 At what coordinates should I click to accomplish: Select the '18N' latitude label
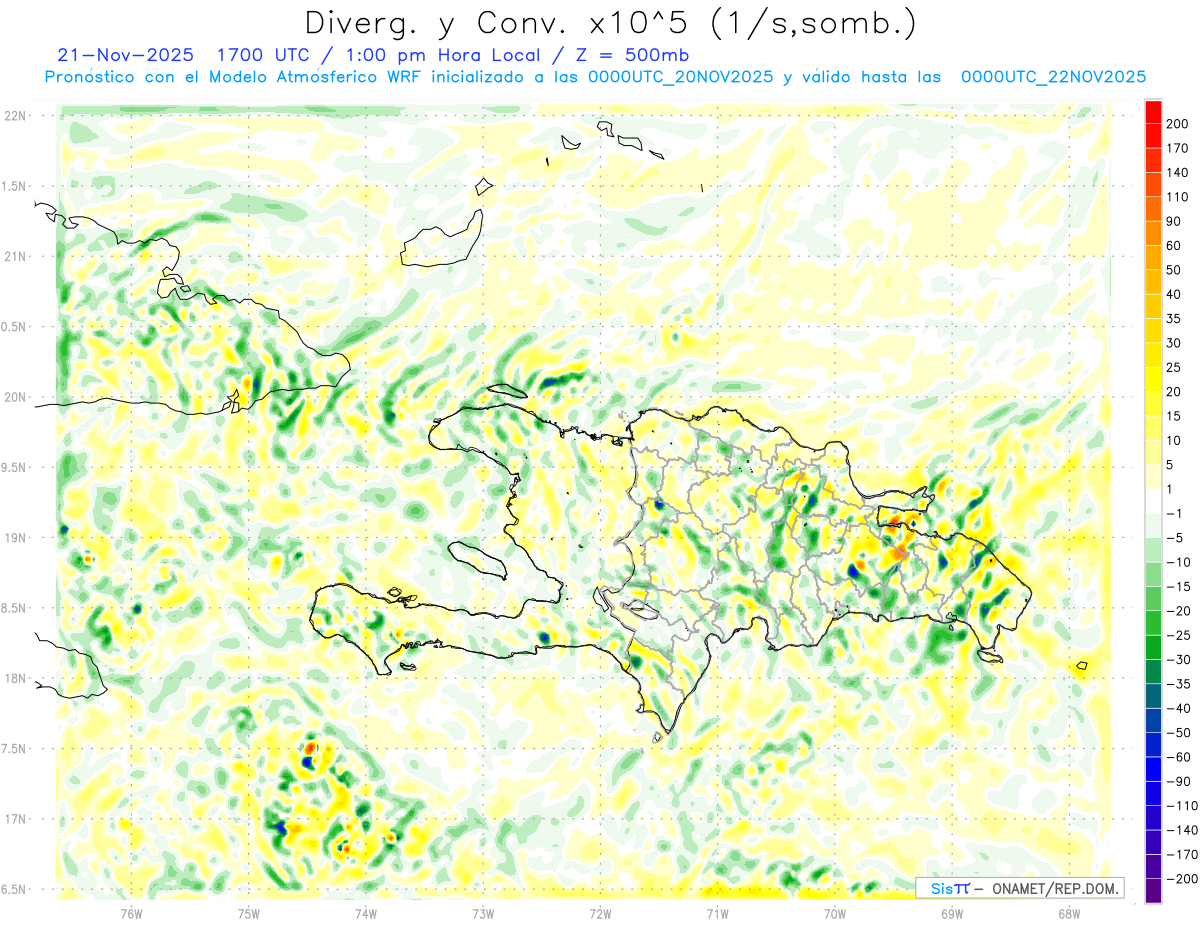(14, 679)
